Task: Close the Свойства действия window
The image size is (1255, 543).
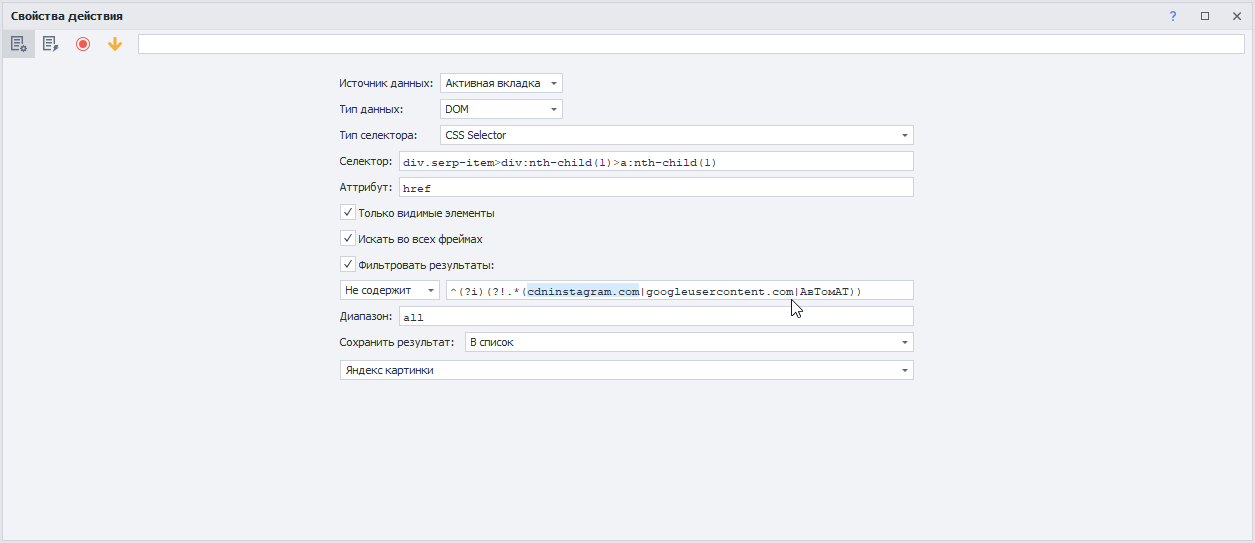Action: click(x=1236, y=16)
